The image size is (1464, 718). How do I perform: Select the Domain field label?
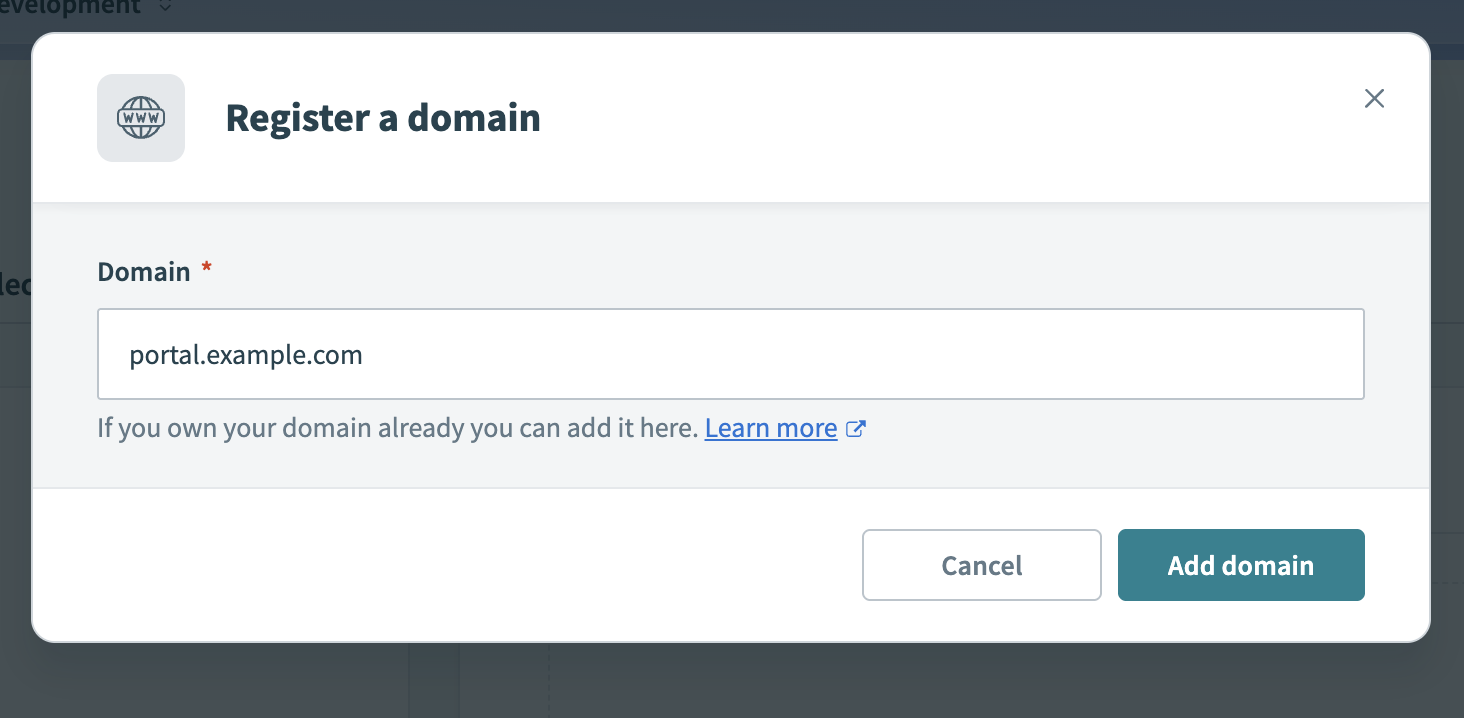[143, 271]
